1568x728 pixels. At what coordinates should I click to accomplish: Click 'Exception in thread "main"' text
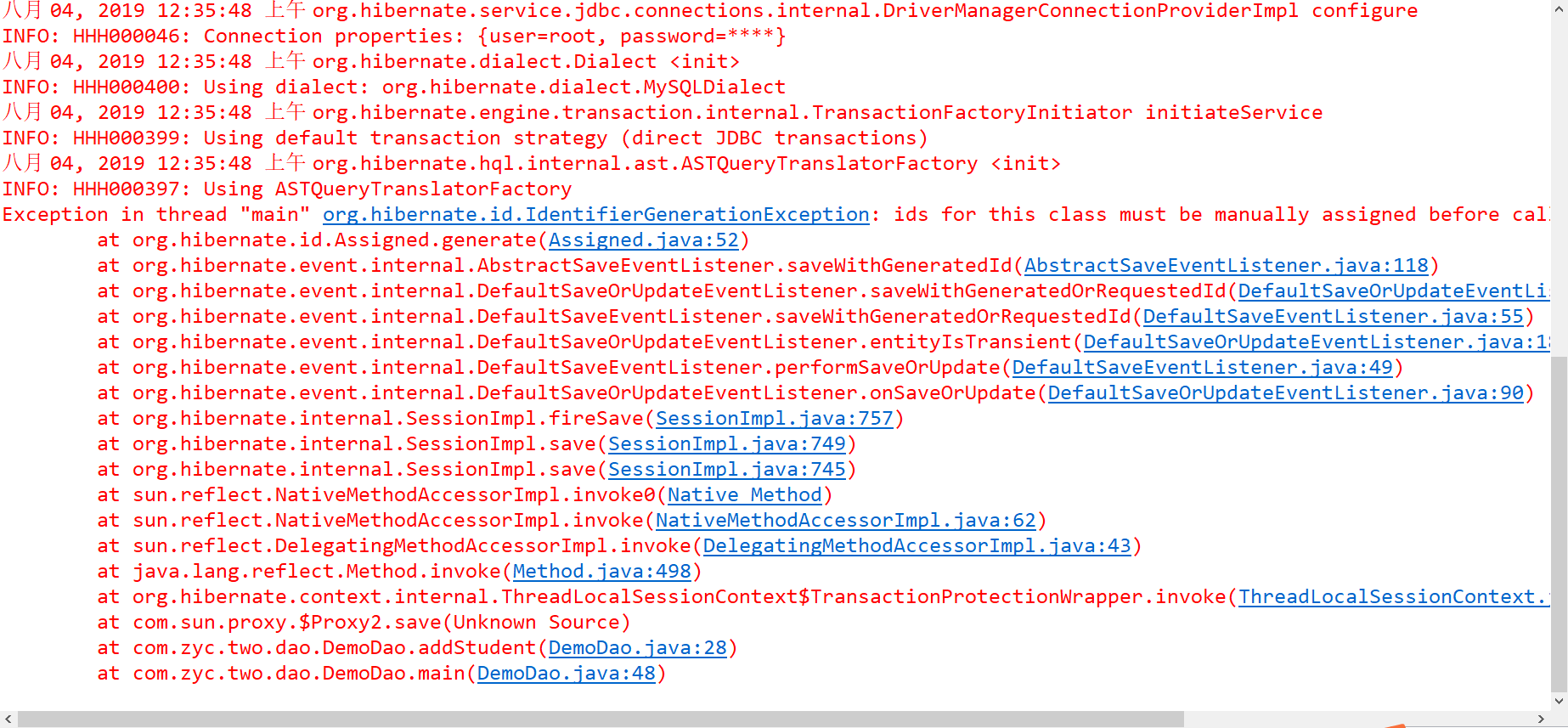156,214
